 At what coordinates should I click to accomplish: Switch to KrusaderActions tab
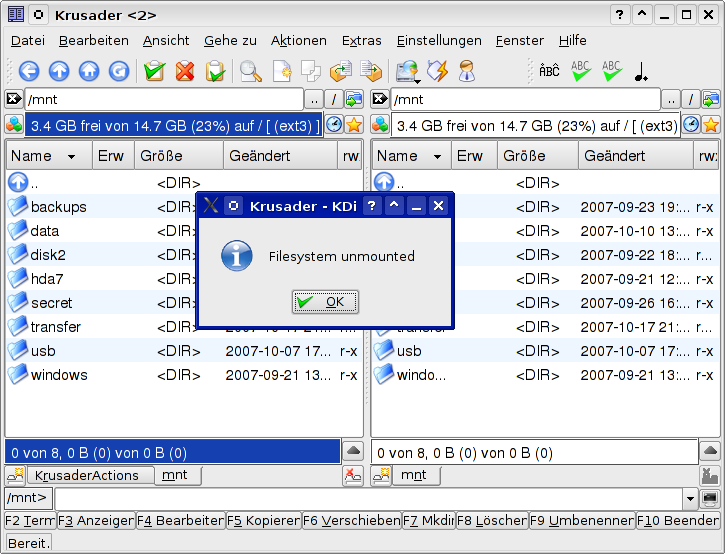91,475
